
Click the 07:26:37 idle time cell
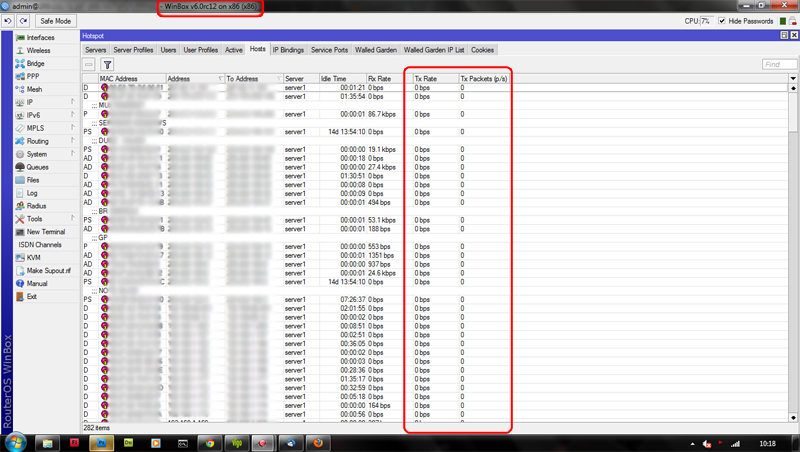353,299
